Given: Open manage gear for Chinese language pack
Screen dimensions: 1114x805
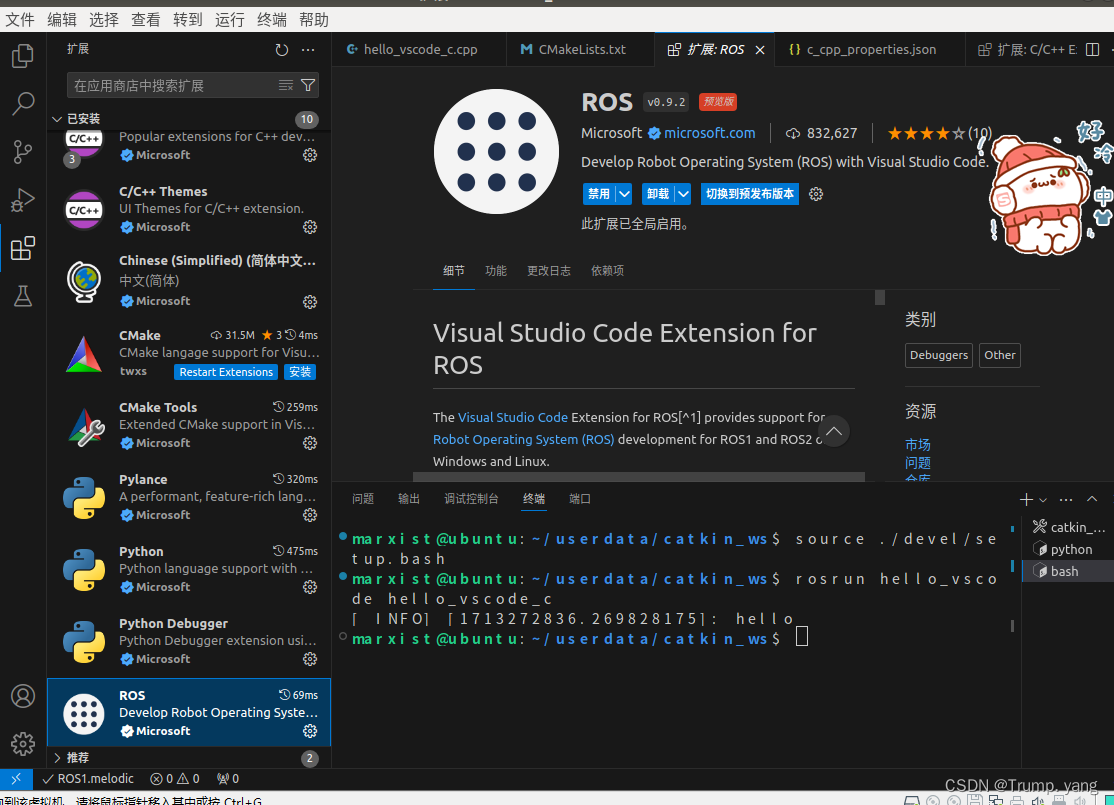Looking at the screenshot, I should (310, 302).
